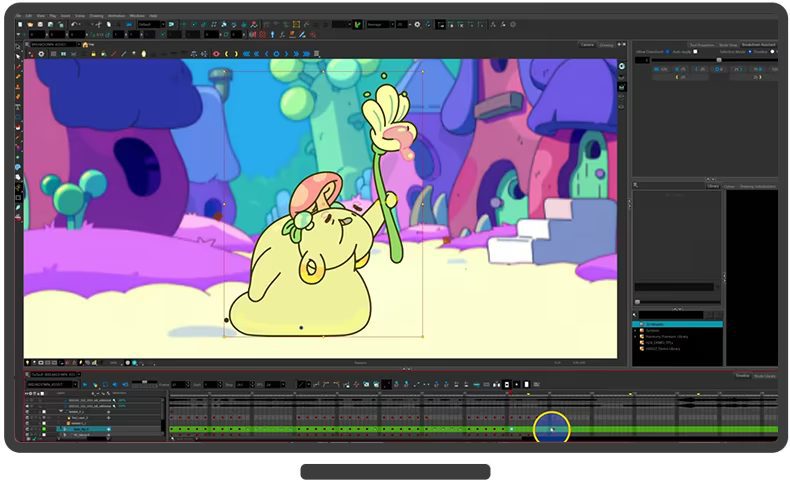
Task: Click the timeline playback speed slider
Action: (x=145, y=382)
